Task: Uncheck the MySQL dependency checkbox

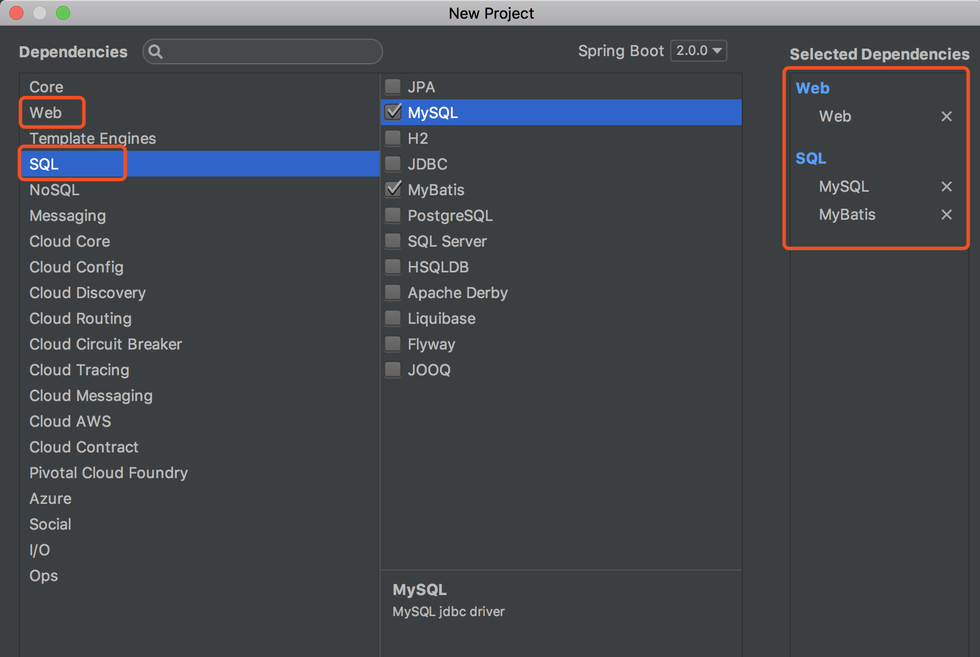Action: click(392, 112)
